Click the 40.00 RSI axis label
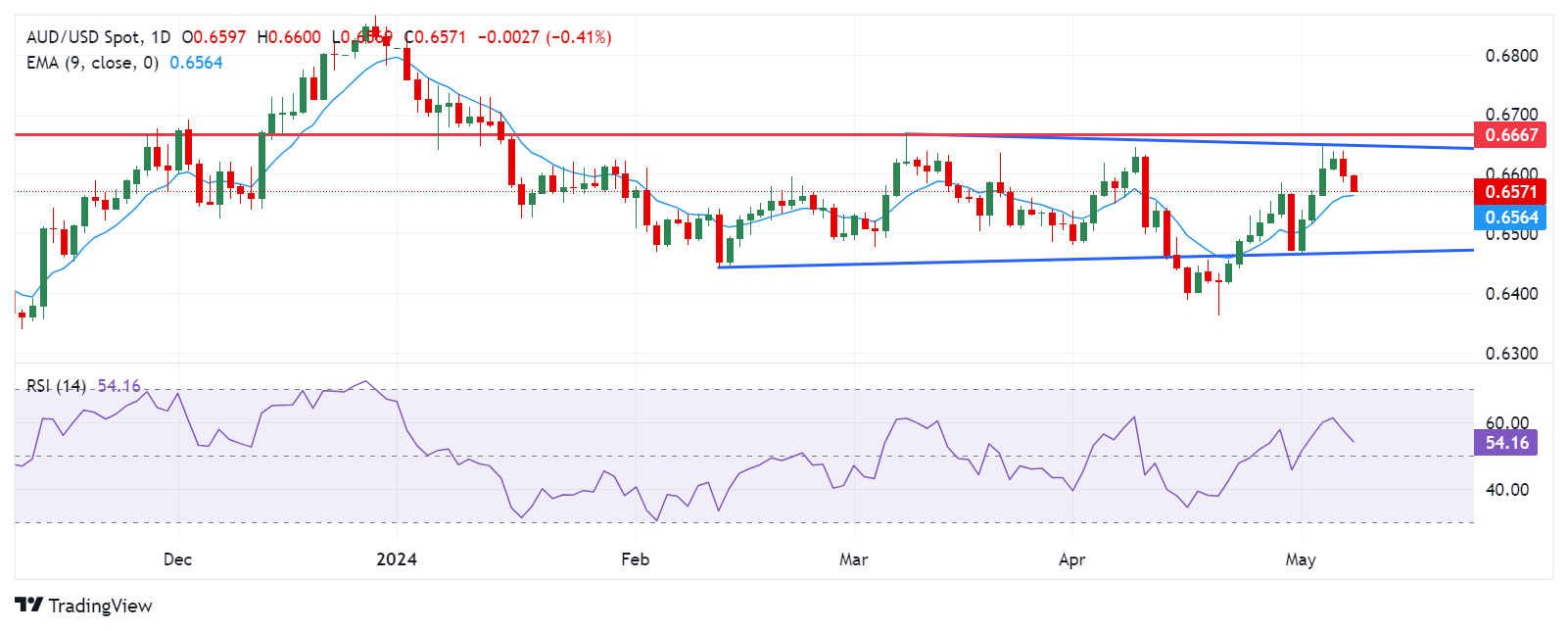The height and width of the screenshot is (631, 1568). point(1507,490)
